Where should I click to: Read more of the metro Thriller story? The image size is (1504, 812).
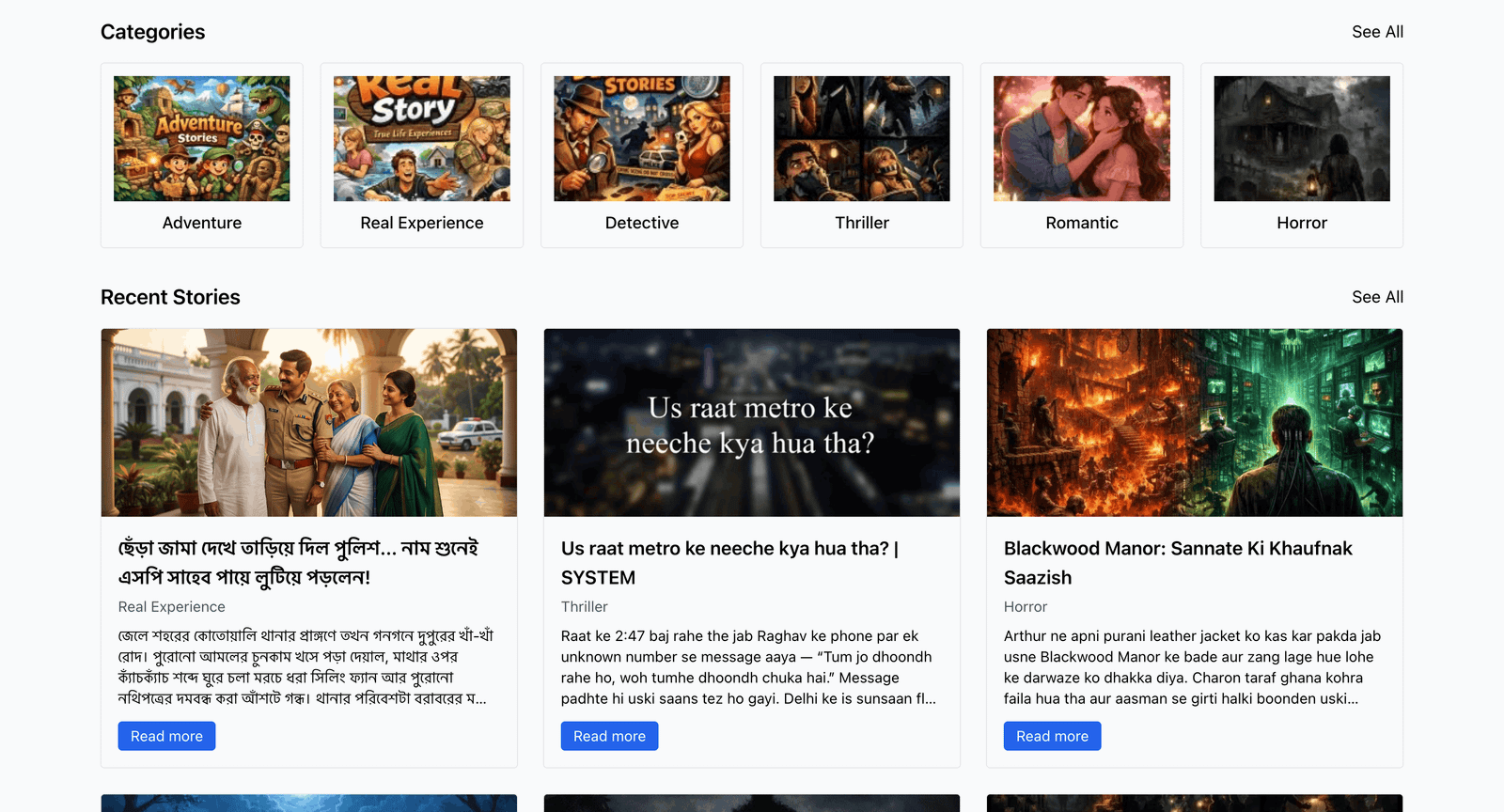(609, 736)
